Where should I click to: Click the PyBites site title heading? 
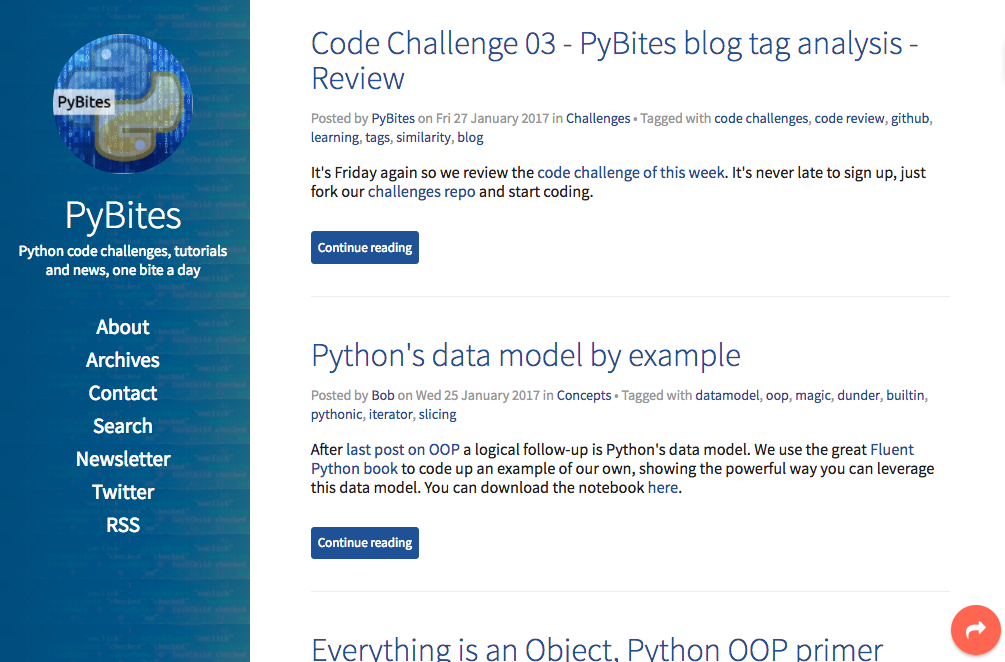[x=123, y=215]
